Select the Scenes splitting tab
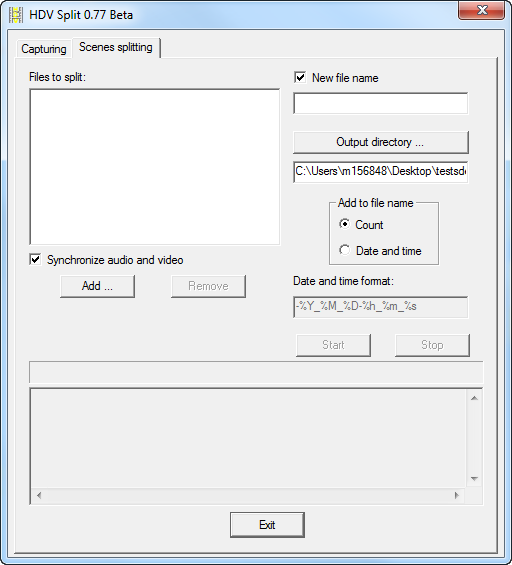 pyautogui.click(x=116, y=47)
